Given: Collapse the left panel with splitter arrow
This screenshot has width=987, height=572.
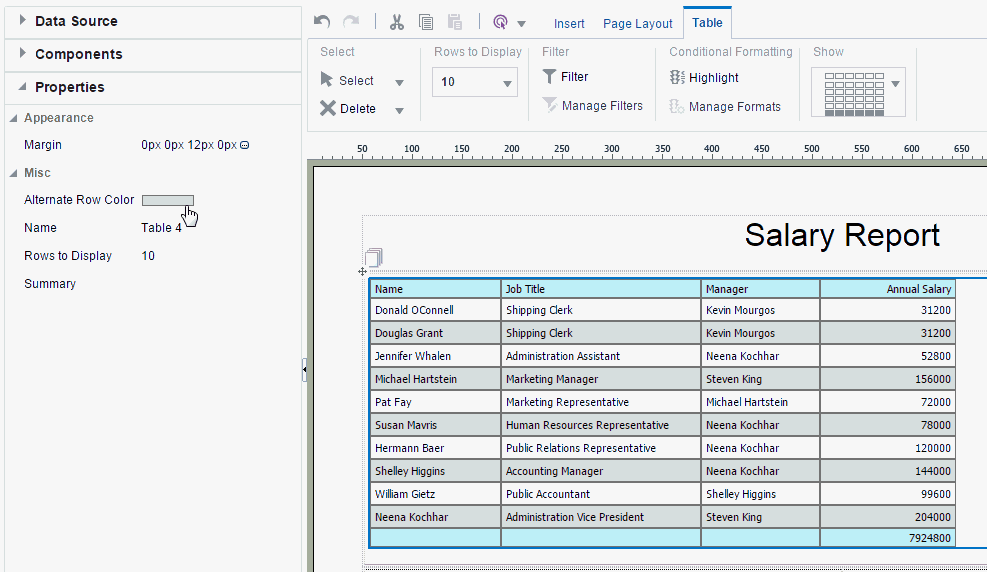Looking at the screenshot, I should [x=304, y=370].
